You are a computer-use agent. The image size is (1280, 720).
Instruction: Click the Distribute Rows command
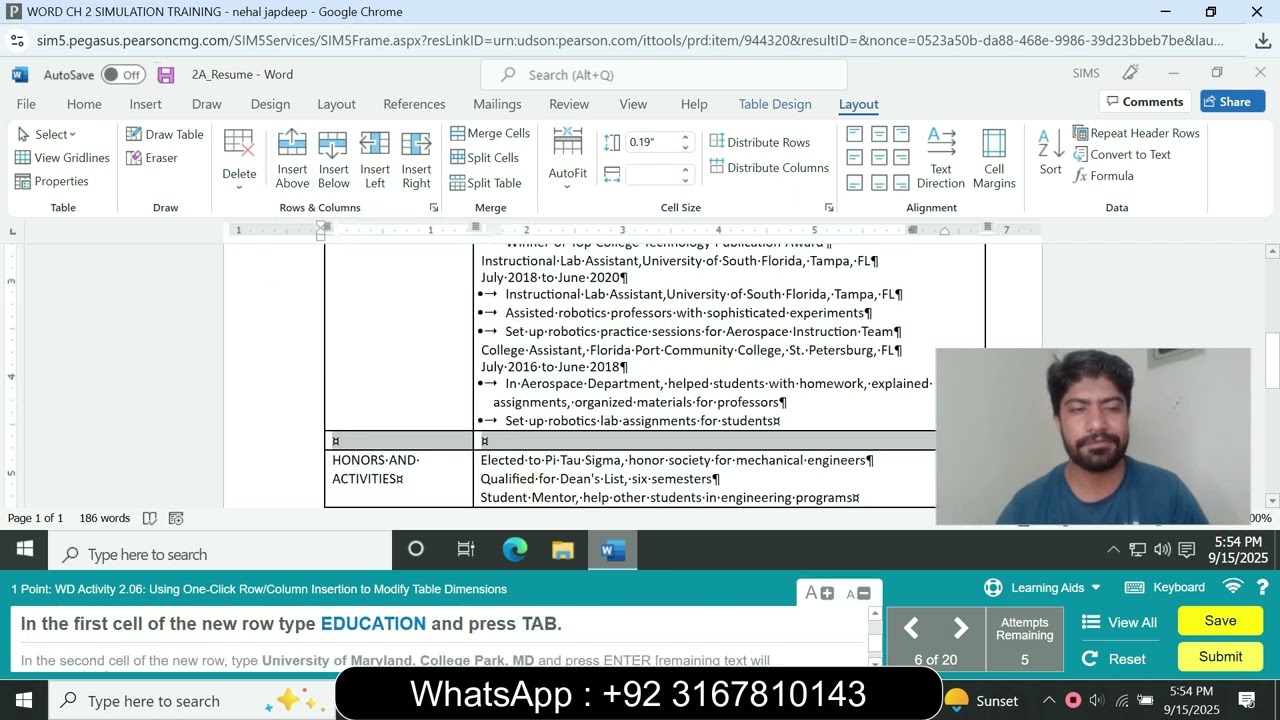[x=760, y=142]
